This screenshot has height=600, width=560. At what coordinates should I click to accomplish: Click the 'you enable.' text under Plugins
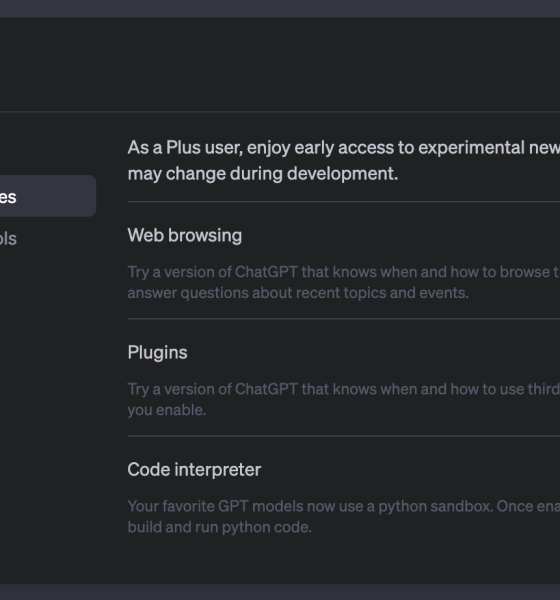tap(167, 410)
